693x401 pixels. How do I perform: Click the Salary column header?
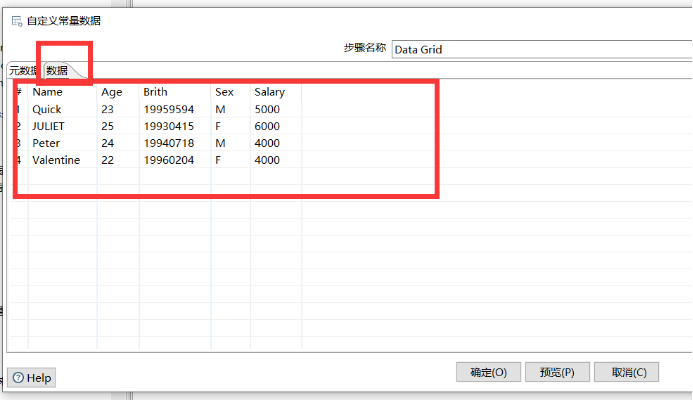point(276,92)
